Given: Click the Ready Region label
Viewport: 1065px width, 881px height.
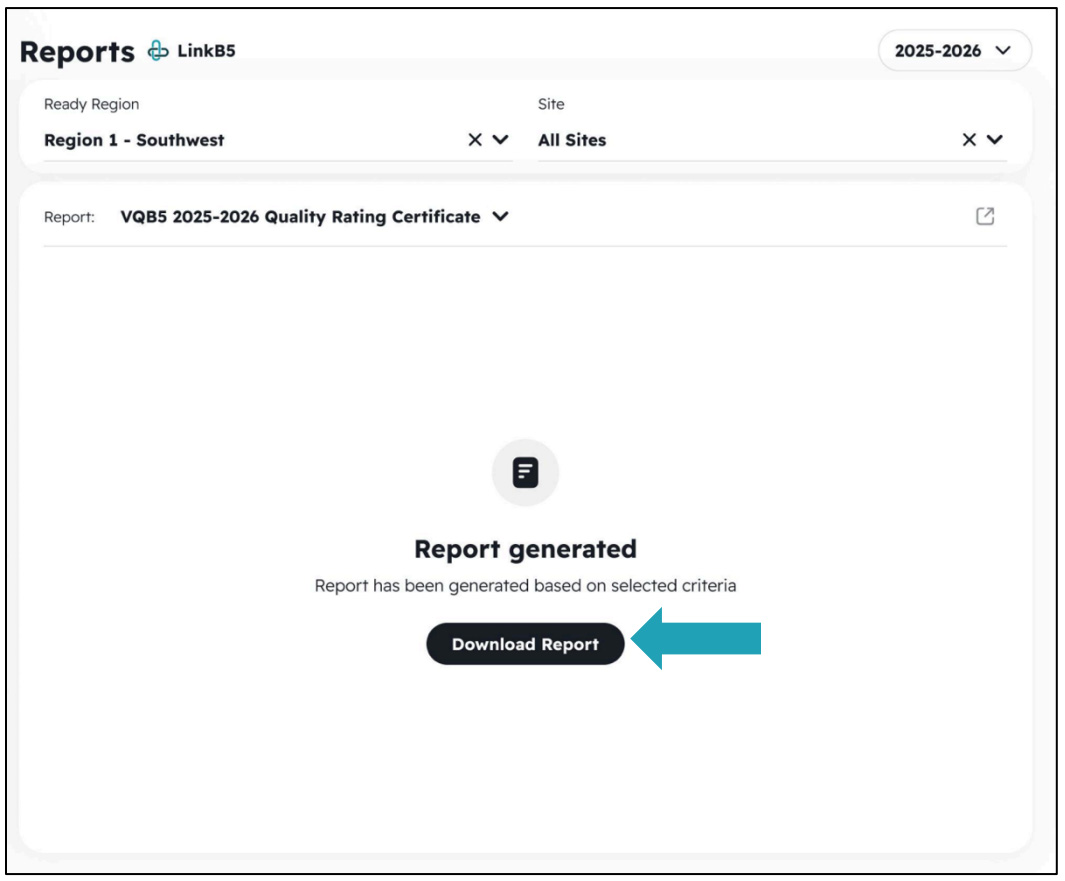Looking at the screenshot, I should pyautogui.click(x=92, y=105).
